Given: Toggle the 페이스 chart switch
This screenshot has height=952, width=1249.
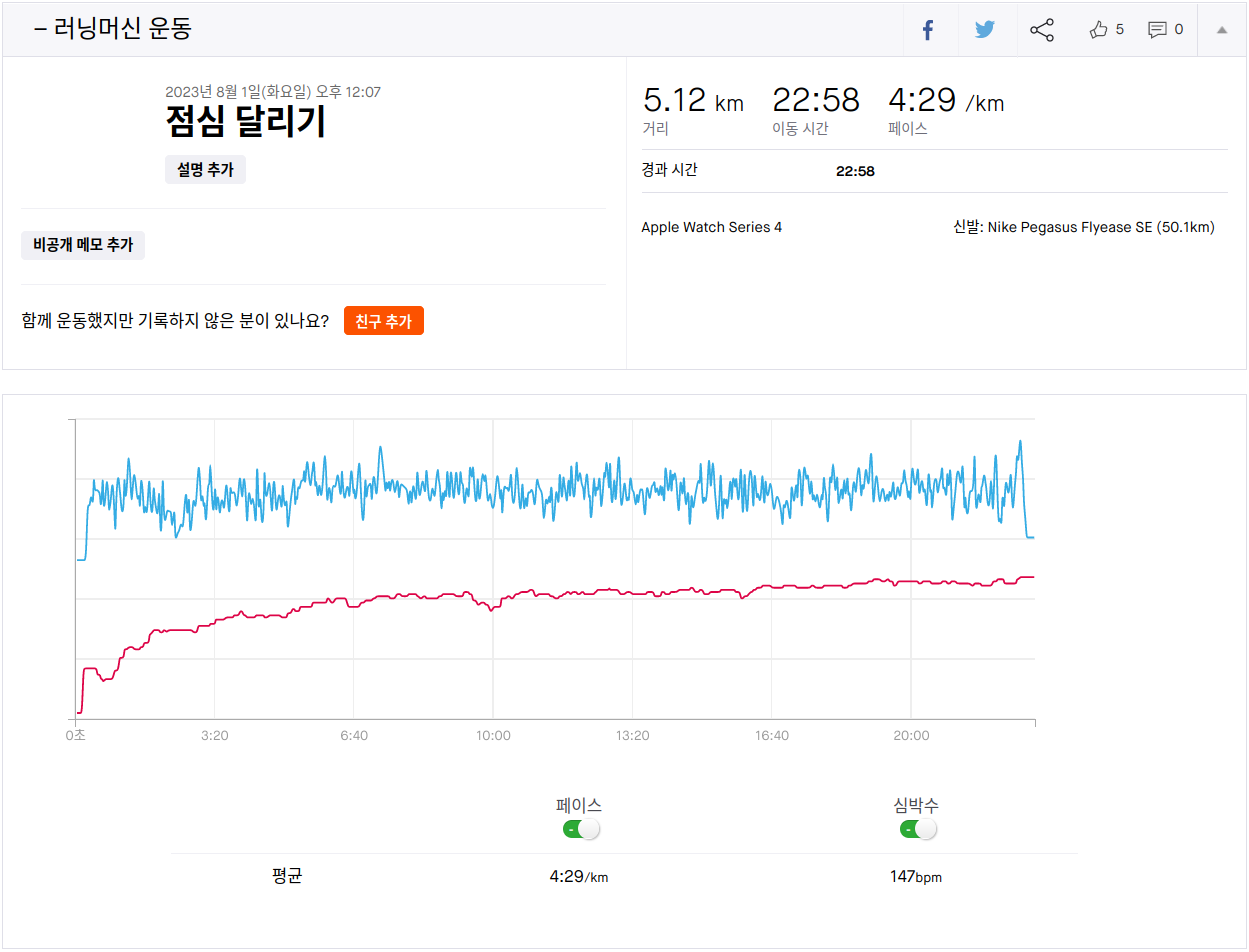Looking at the screenshot, I should tap(581, 829).
